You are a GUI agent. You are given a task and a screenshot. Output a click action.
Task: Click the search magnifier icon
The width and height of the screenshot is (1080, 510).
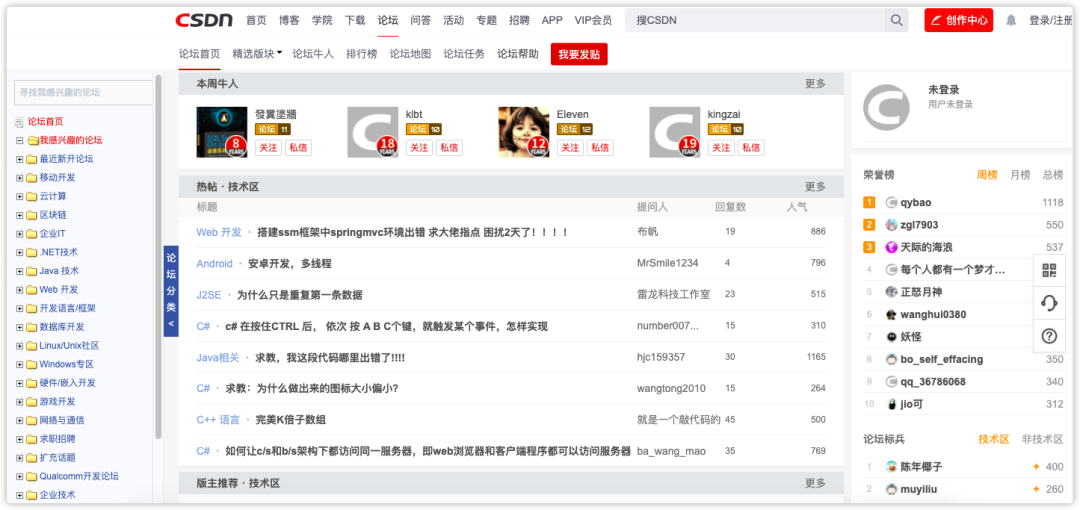[896, 21]
